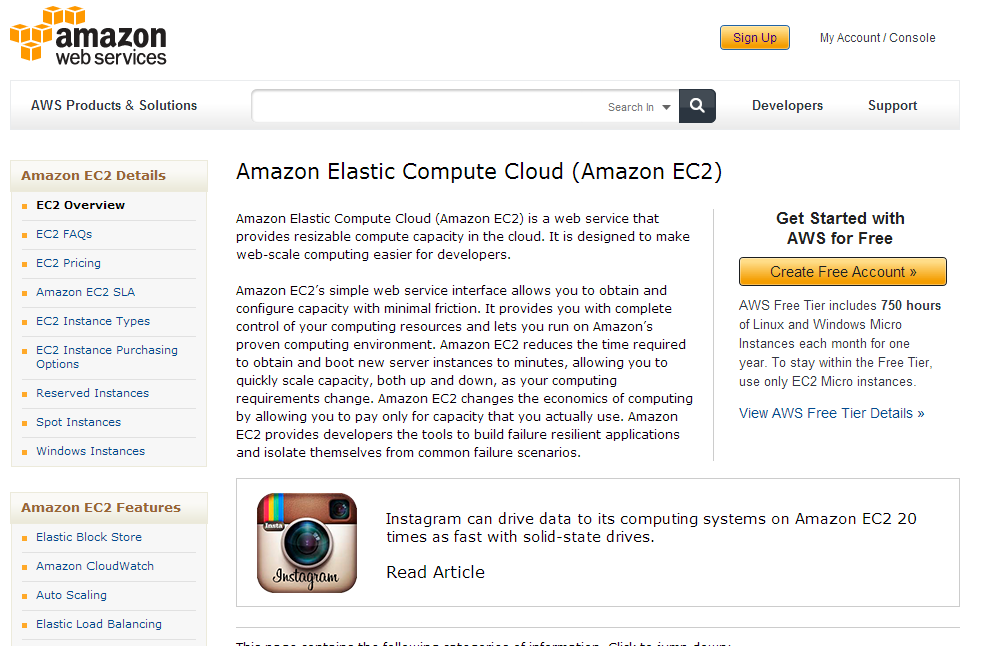Open EC2 FAQs sidebar link
The width and height of the screenshot is (981, 646).
tap(64, 234)
